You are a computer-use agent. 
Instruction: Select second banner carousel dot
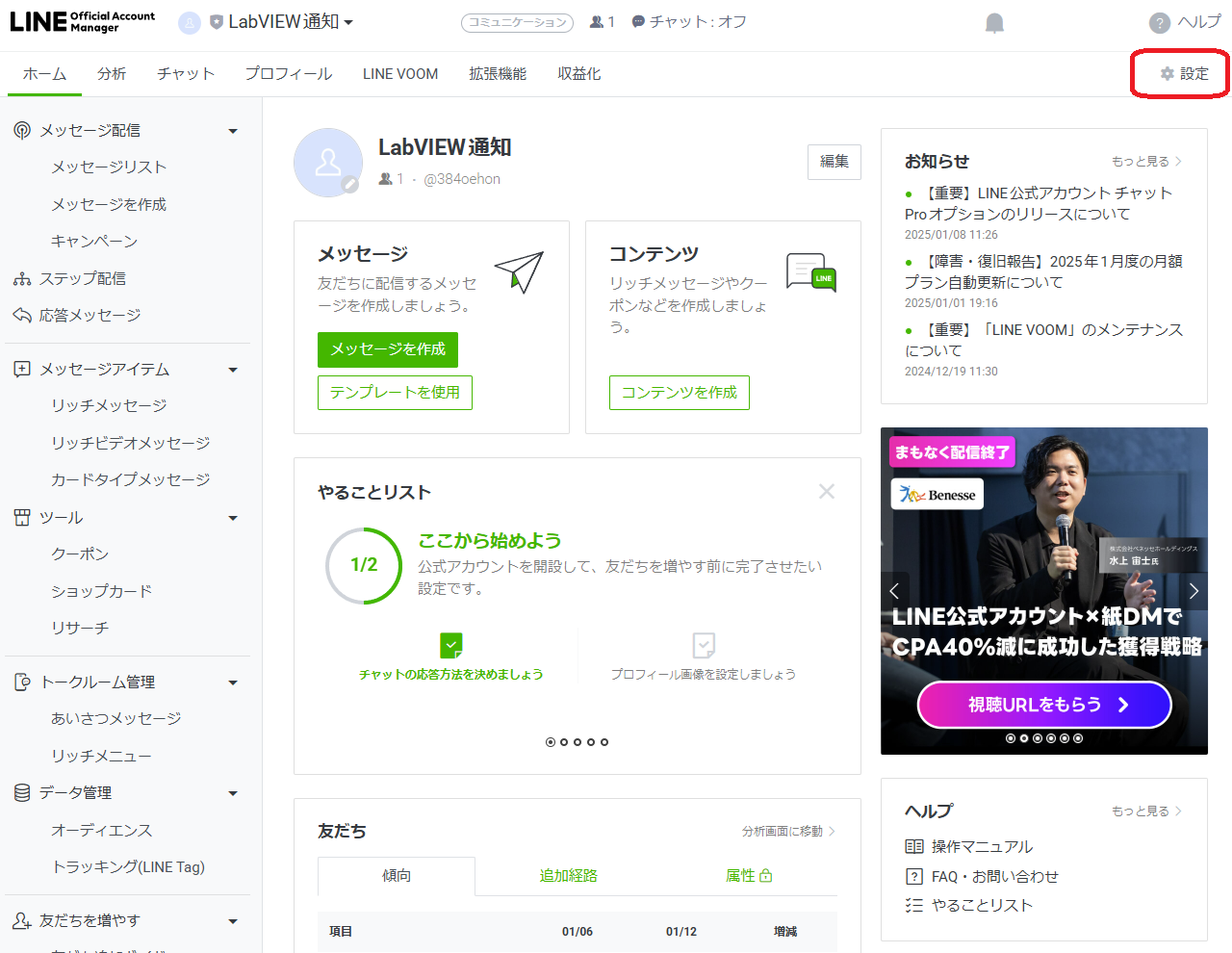click(x=1024, y=738)
